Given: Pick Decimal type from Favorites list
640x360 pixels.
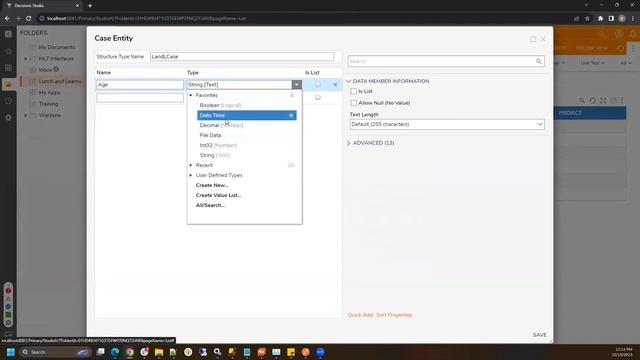Looking at the screenshot, I should pyautogui.click(x=221, y=125).
